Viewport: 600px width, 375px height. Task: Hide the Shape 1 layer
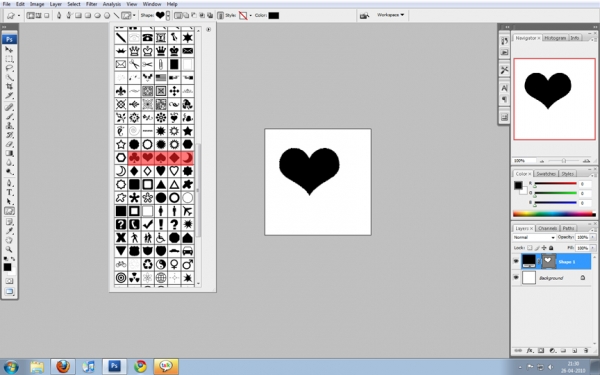(x=516, y=261)
